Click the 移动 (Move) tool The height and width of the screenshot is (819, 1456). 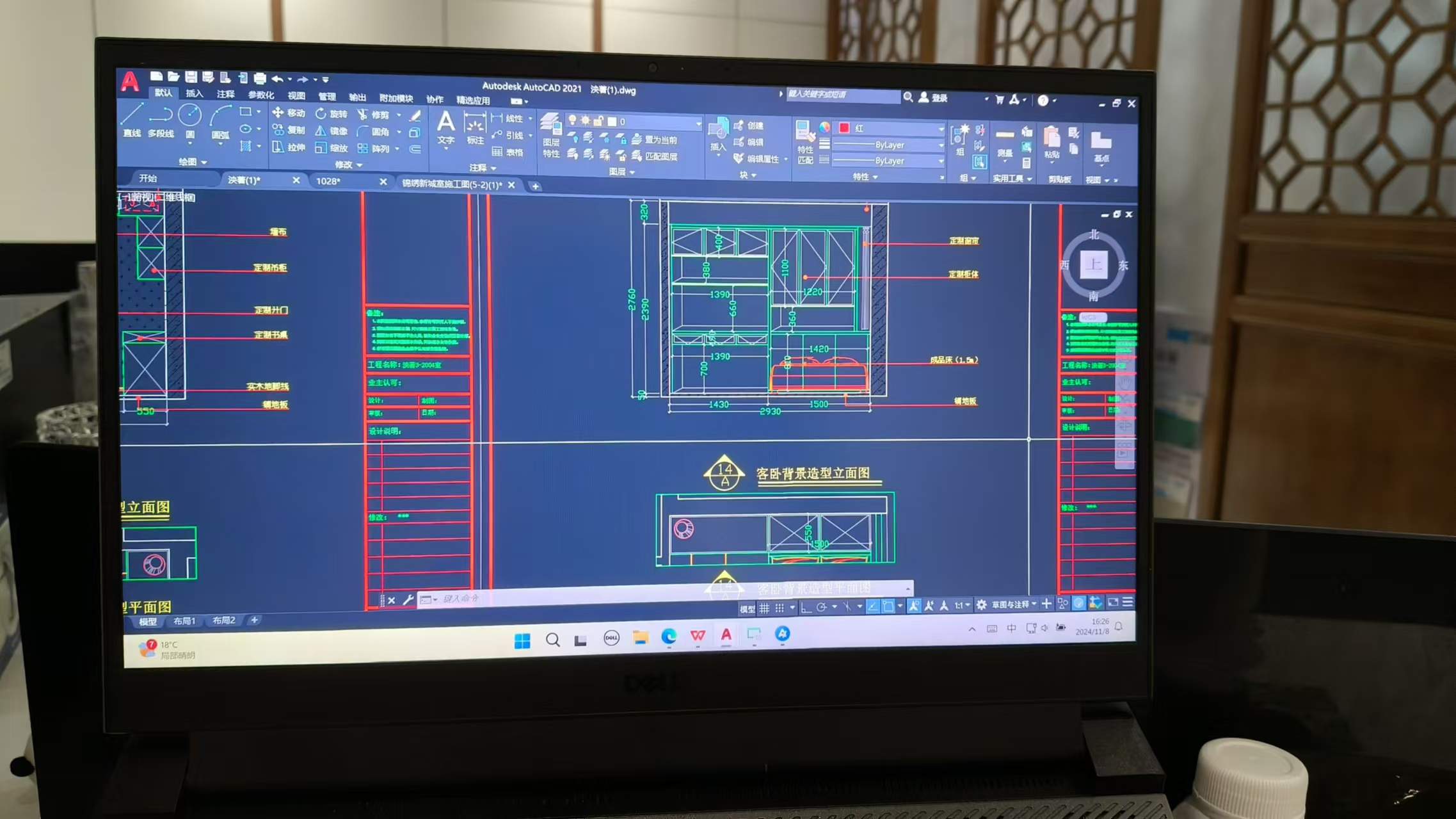289,113
